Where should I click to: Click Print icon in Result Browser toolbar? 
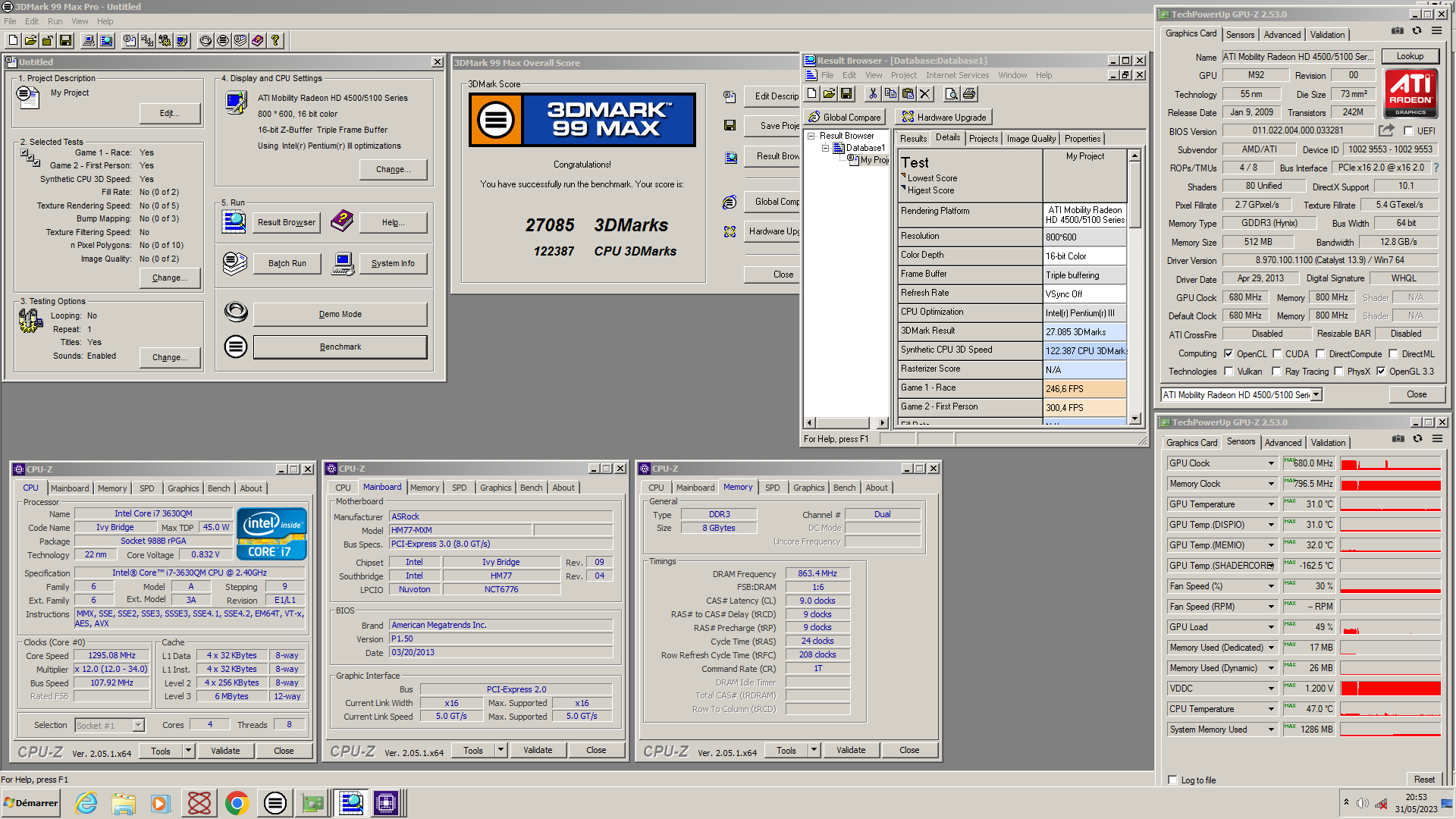click(x=969, y=93)
